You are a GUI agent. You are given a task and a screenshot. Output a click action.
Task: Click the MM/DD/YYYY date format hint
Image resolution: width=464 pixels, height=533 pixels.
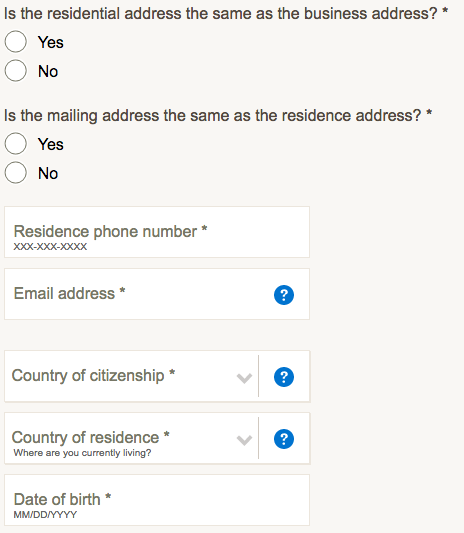tap(45, 515)
